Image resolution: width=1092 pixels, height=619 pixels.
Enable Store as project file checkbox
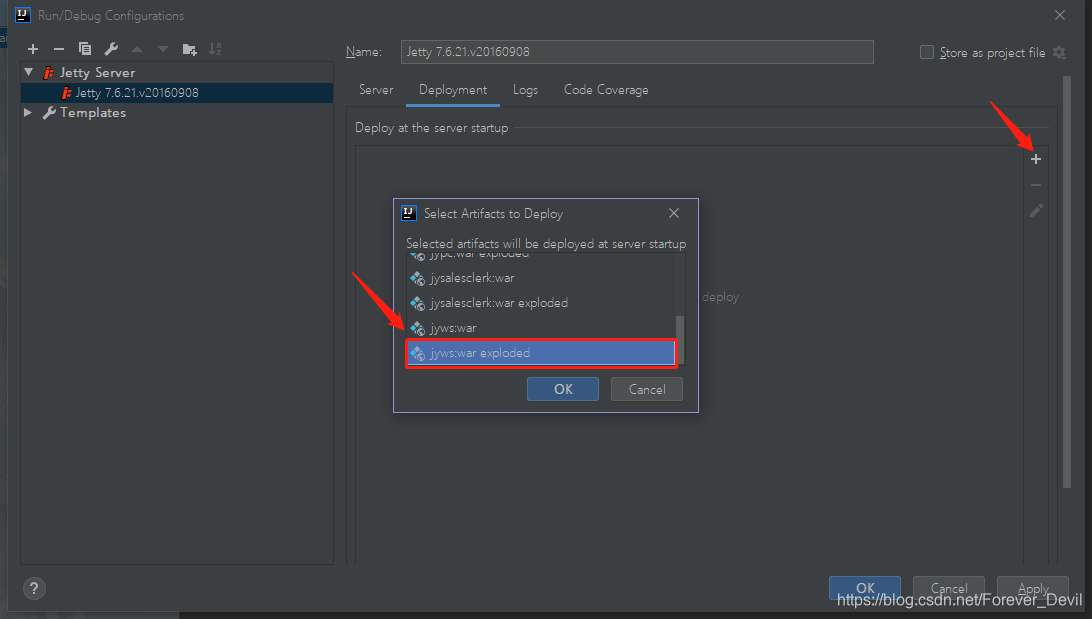[x=926, y=52]
